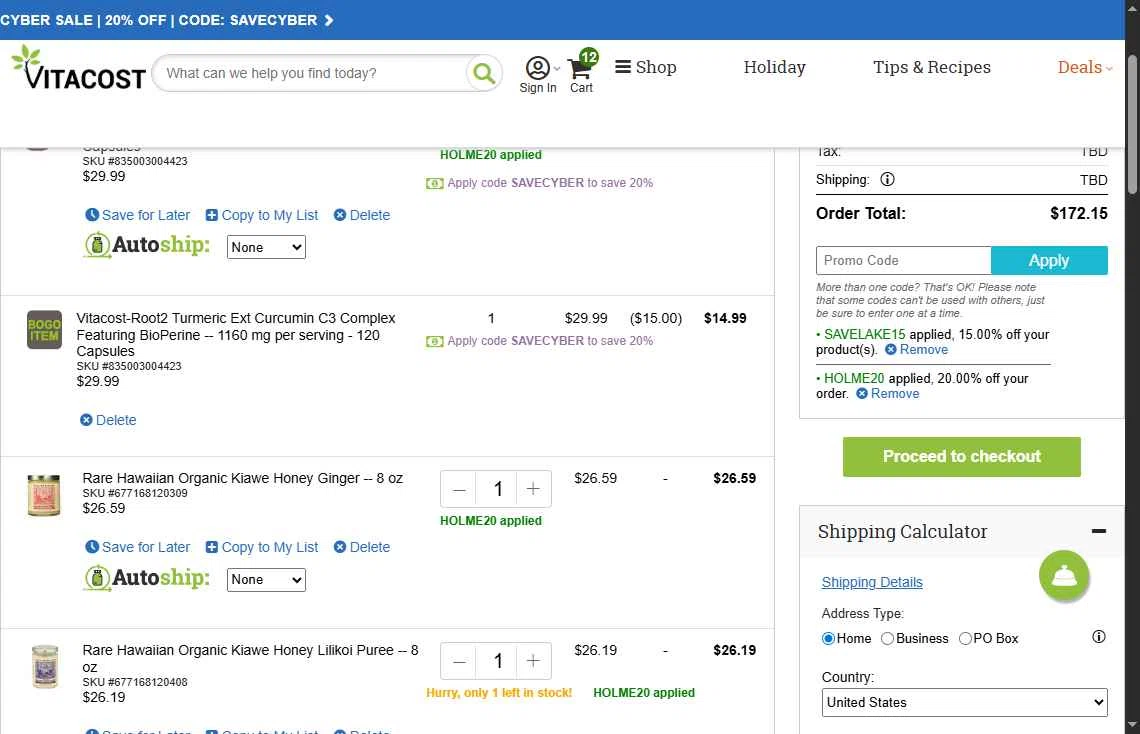The image size is (1140, 734).
Task: Select the PO Box address type
Action: coord(965,638)
